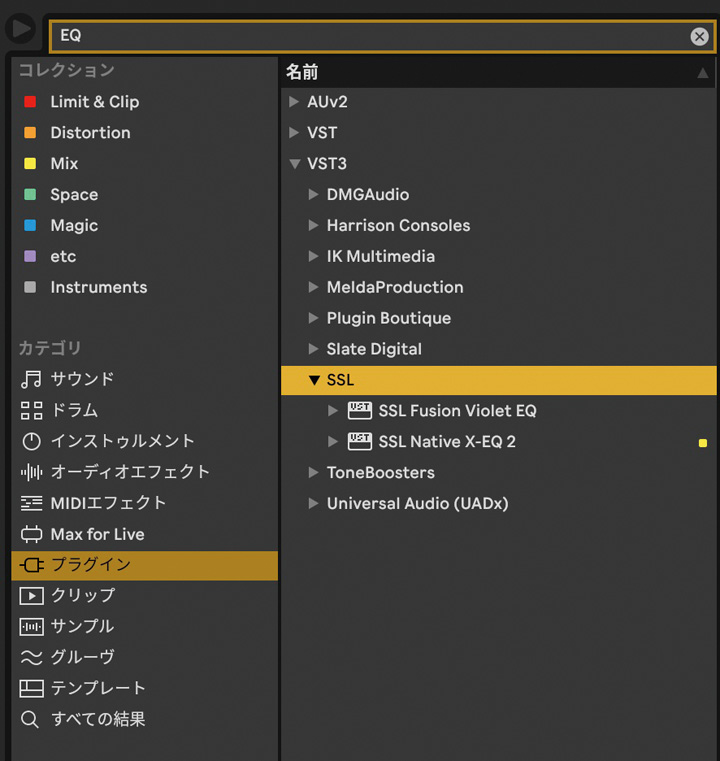Screen dimensions: 720x761
Task: Expand SSL Native X-EQ 2 presets
Action: pos(333,442)
